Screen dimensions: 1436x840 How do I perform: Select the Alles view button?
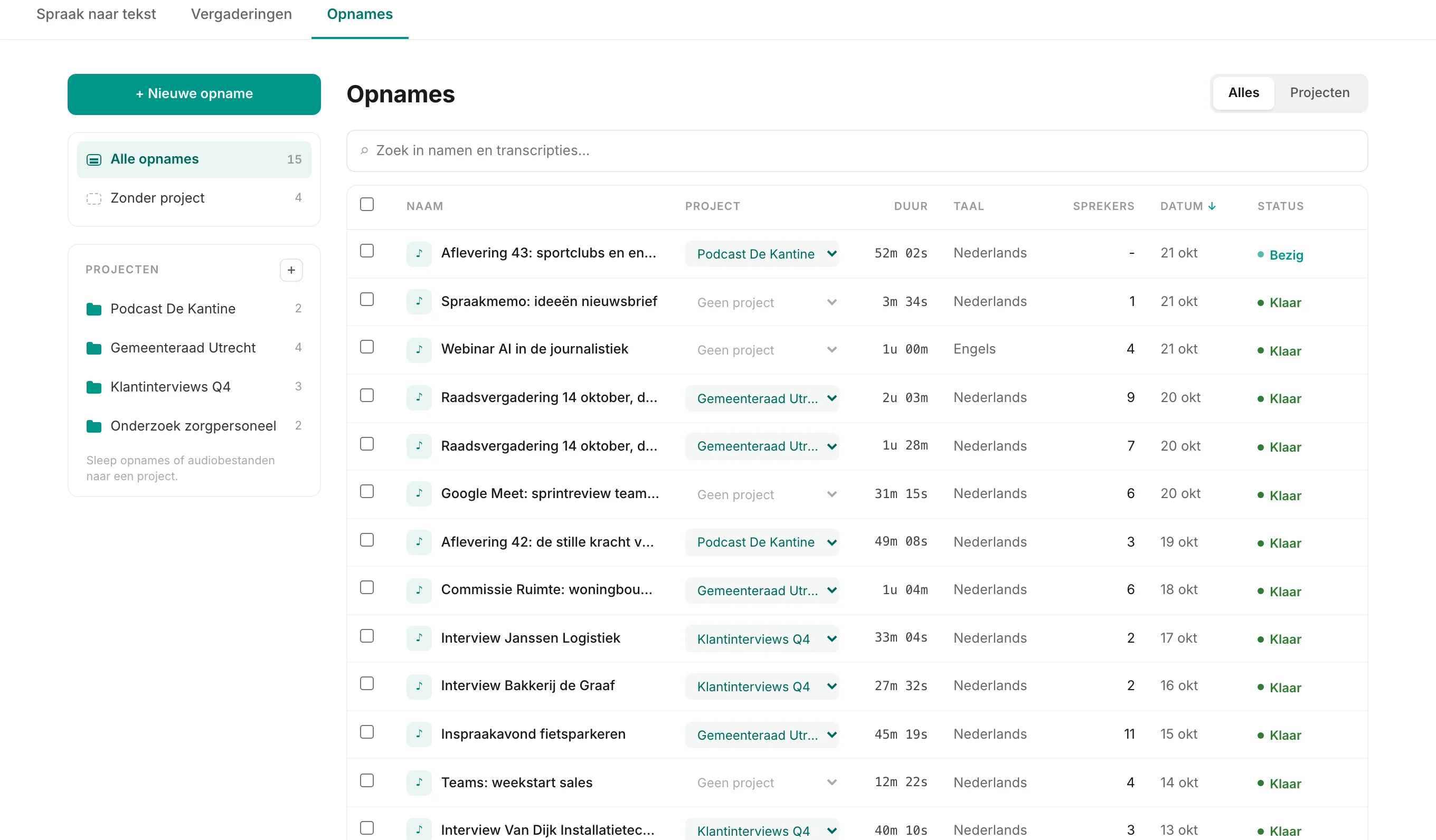pos(1243,93)
